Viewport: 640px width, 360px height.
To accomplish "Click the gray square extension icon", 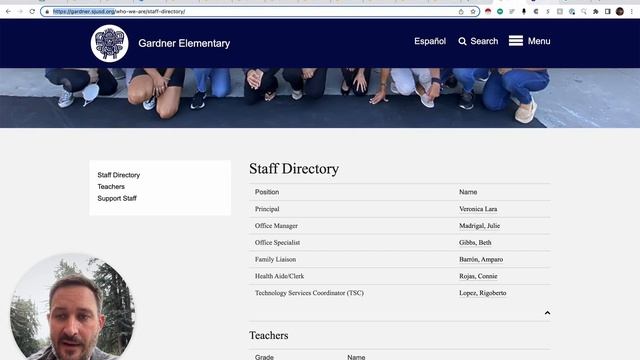I will (560, 11).
